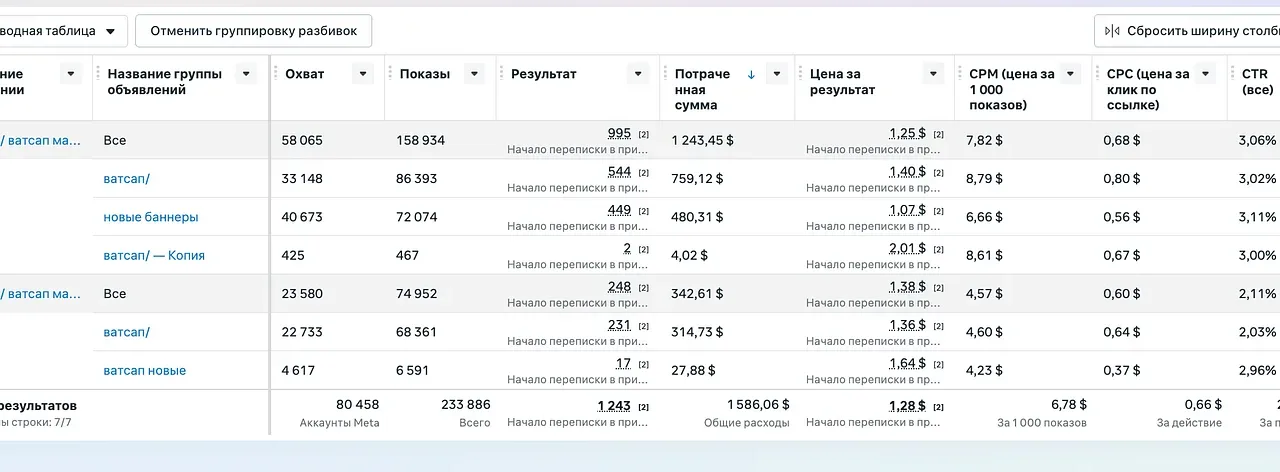This screenshot has height=472, width=1280.
Task: Click the [2] footnote beside price 1,38 $
Action: coord(939,288)
